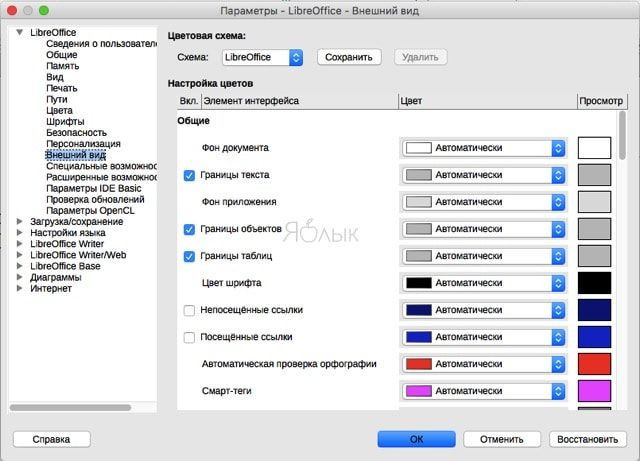Viewport: 640px width, 461px height.
Task: Select the Внешний вид tree item
Action: (x=76, y=155)
